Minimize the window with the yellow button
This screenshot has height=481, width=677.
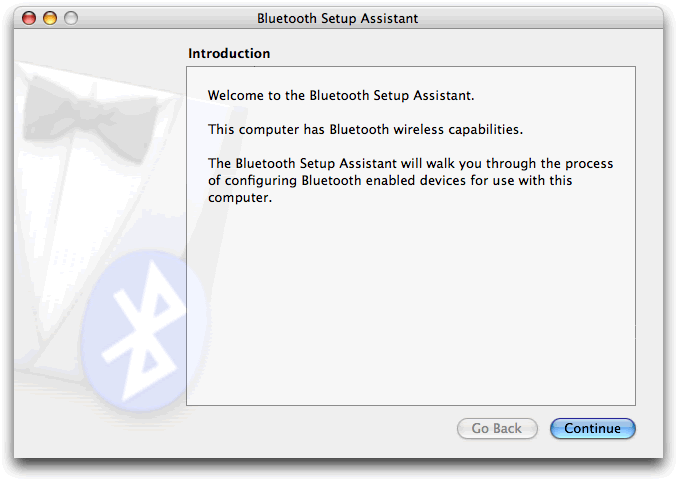tap(49, 18)
